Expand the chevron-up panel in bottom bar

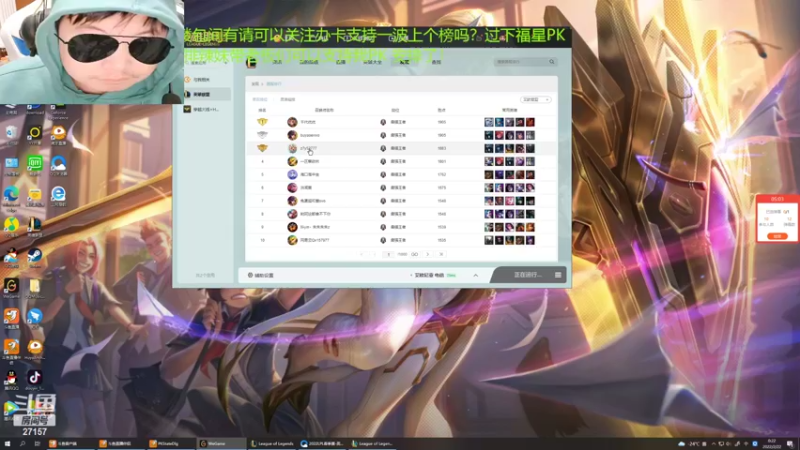(x=476, y=276)
